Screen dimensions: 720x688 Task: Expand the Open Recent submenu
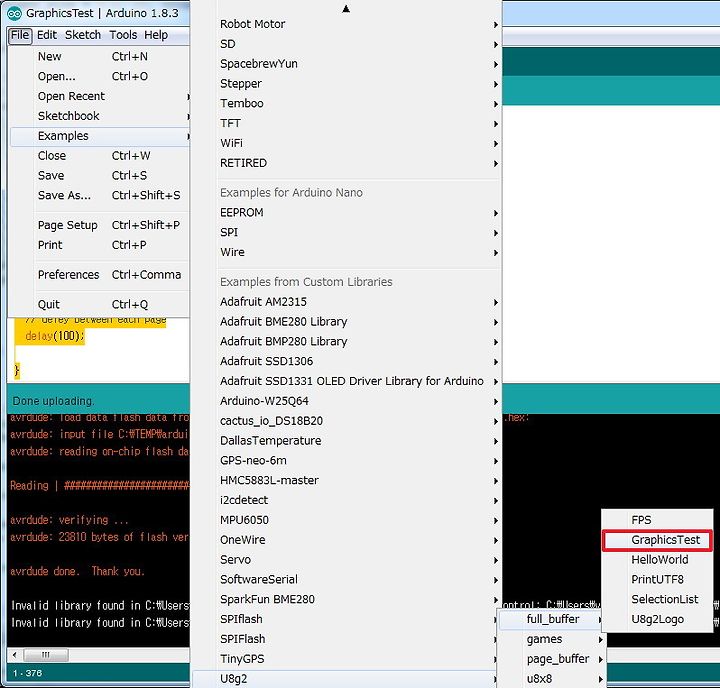click(x=100, y=96)
